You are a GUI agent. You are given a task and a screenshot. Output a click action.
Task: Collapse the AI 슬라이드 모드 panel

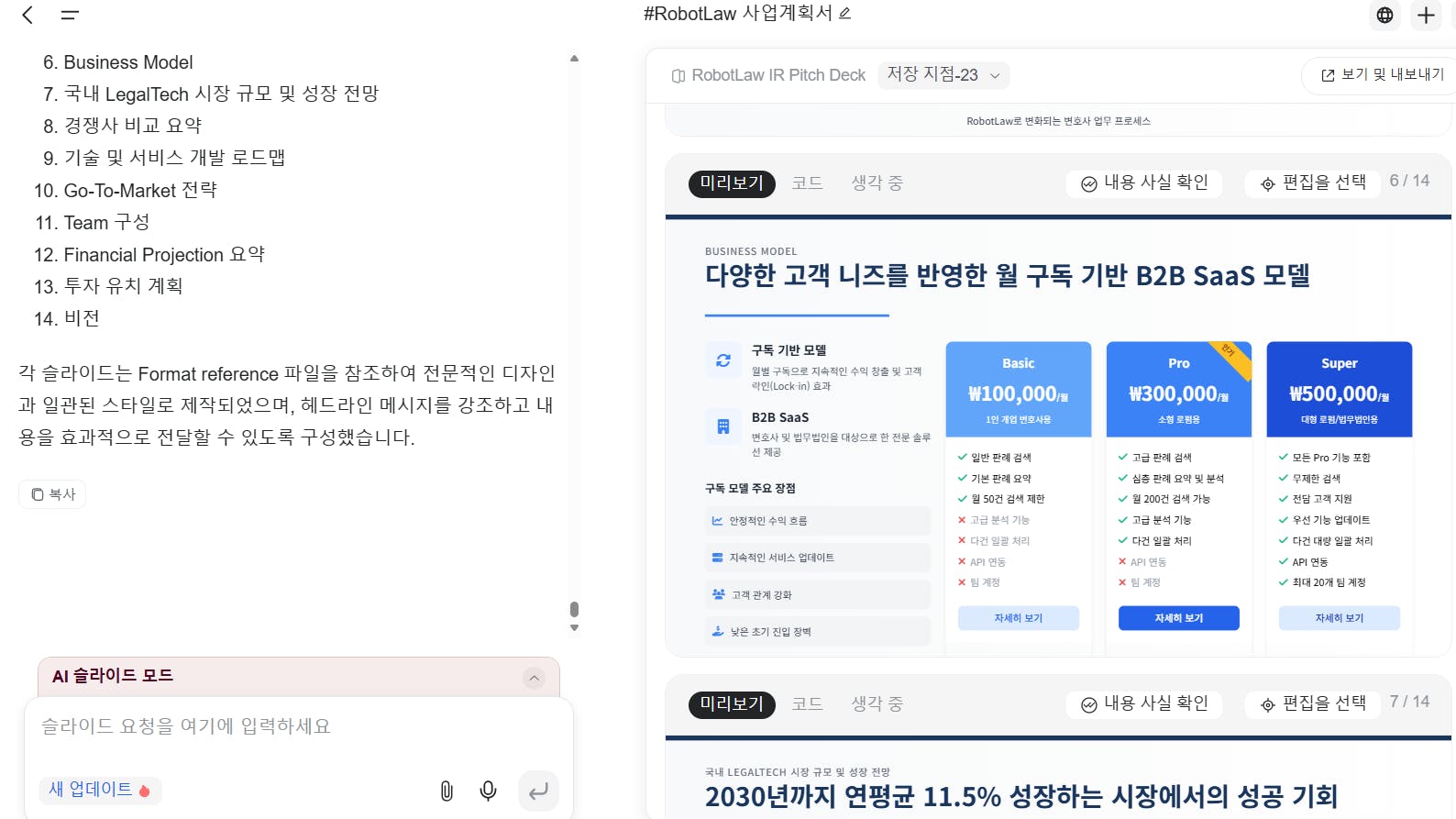(x=534, y=678)
